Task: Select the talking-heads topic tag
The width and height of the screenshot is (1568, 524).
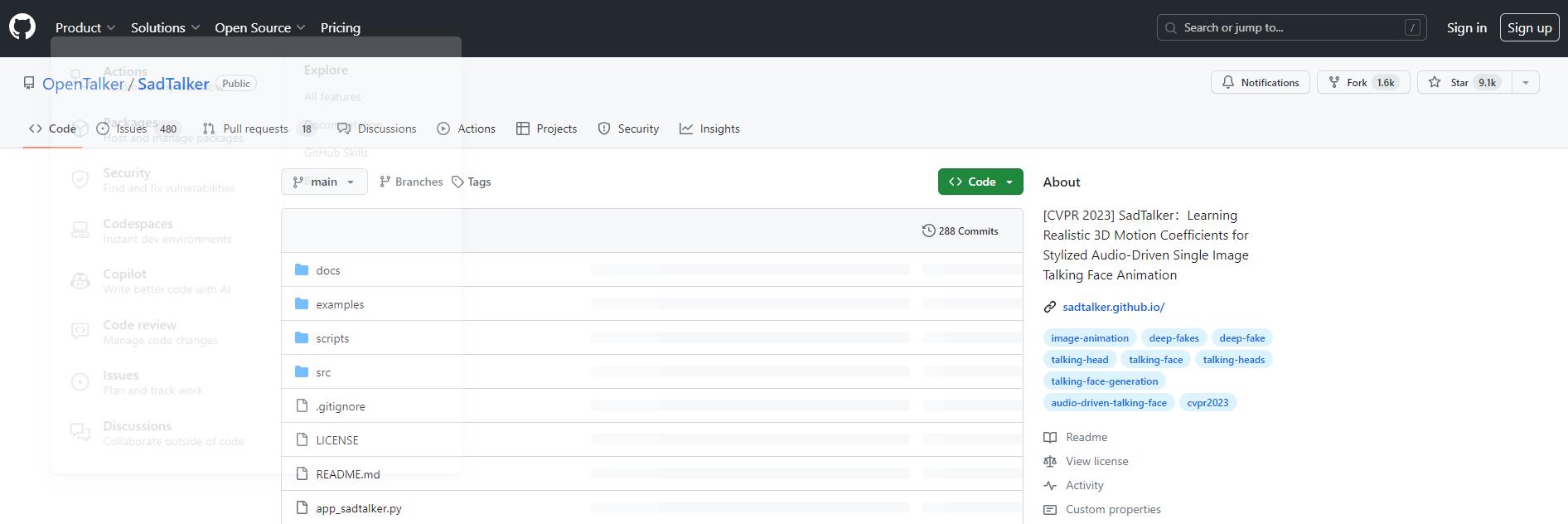Action: click(x=1234, y=359)
